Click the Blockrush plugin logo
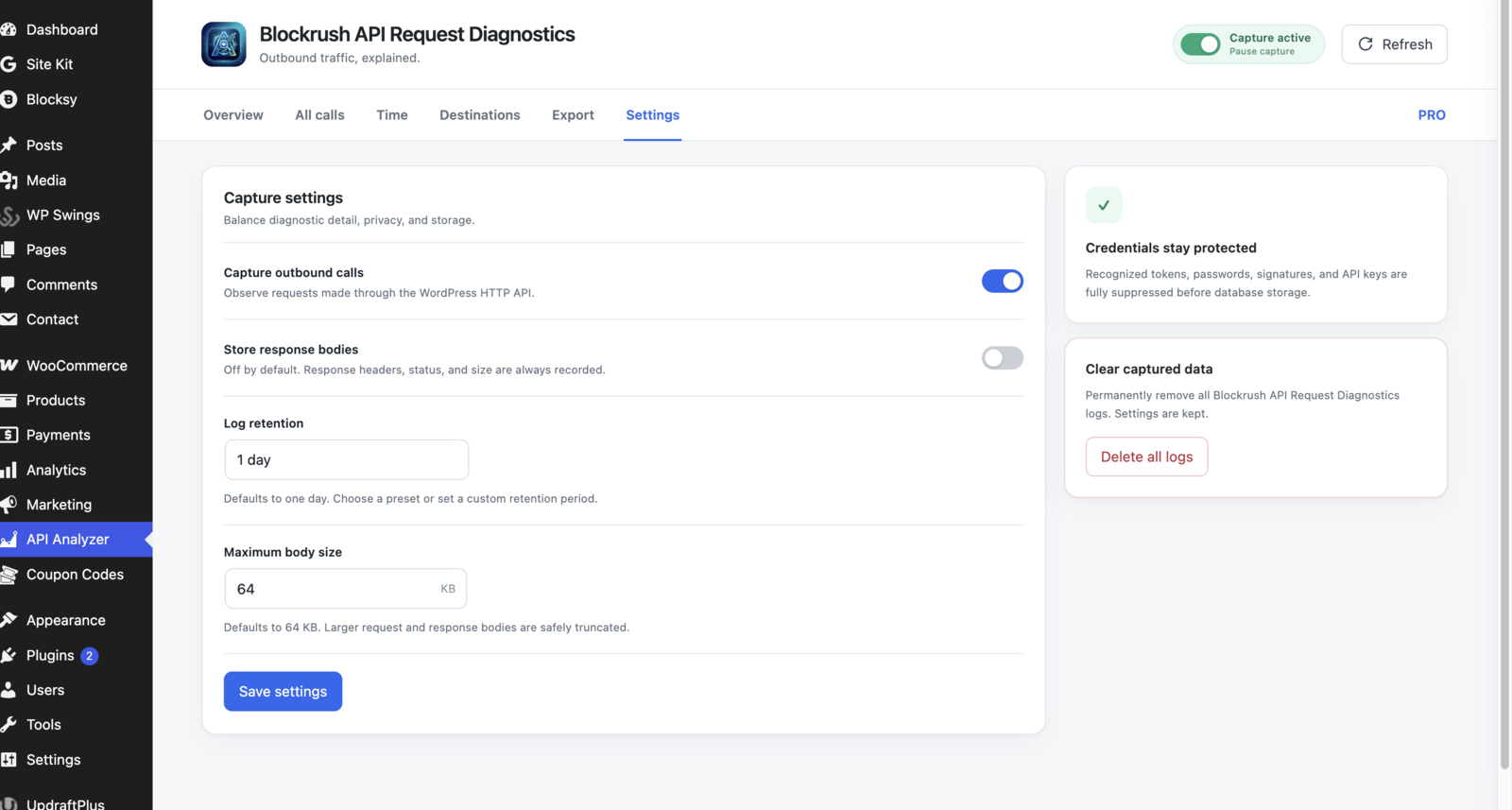 [x=224, y=44]
